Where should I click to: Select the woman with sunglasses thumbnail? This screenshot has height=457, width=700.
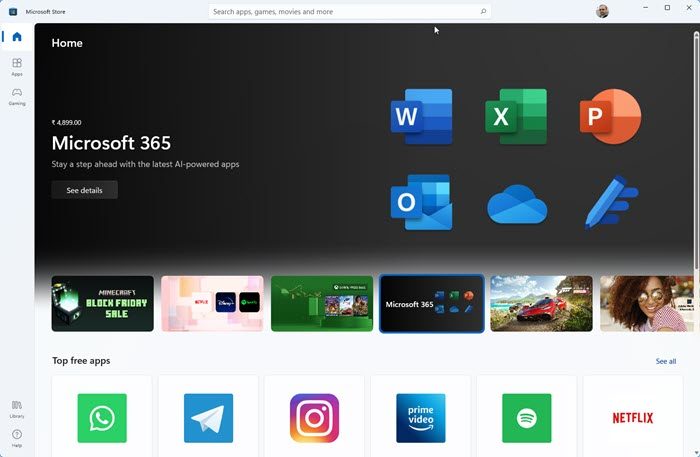click(647, 303)
